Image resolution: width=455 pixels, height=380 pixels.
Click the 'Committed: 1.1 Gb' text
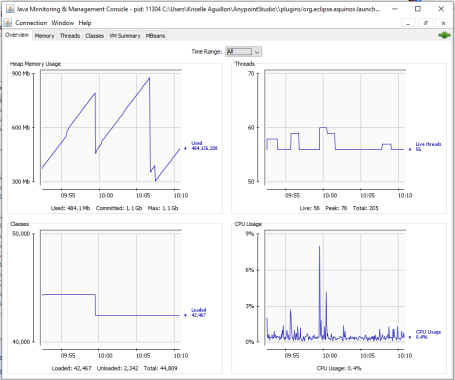[x=119, y=208]
